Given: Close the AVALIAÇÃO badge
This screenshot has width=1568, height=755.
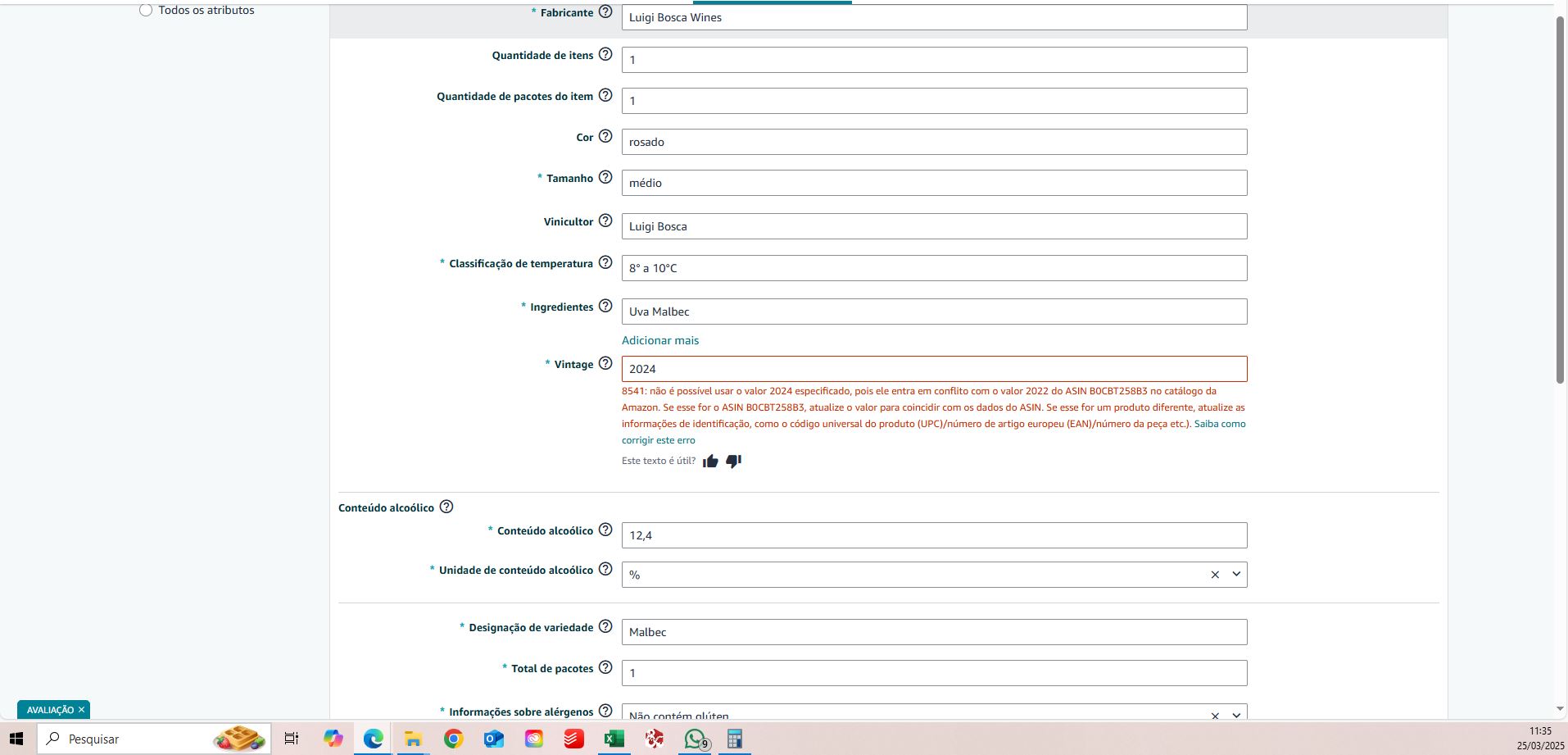Looking at the screenshot, I should click(81, 710).
